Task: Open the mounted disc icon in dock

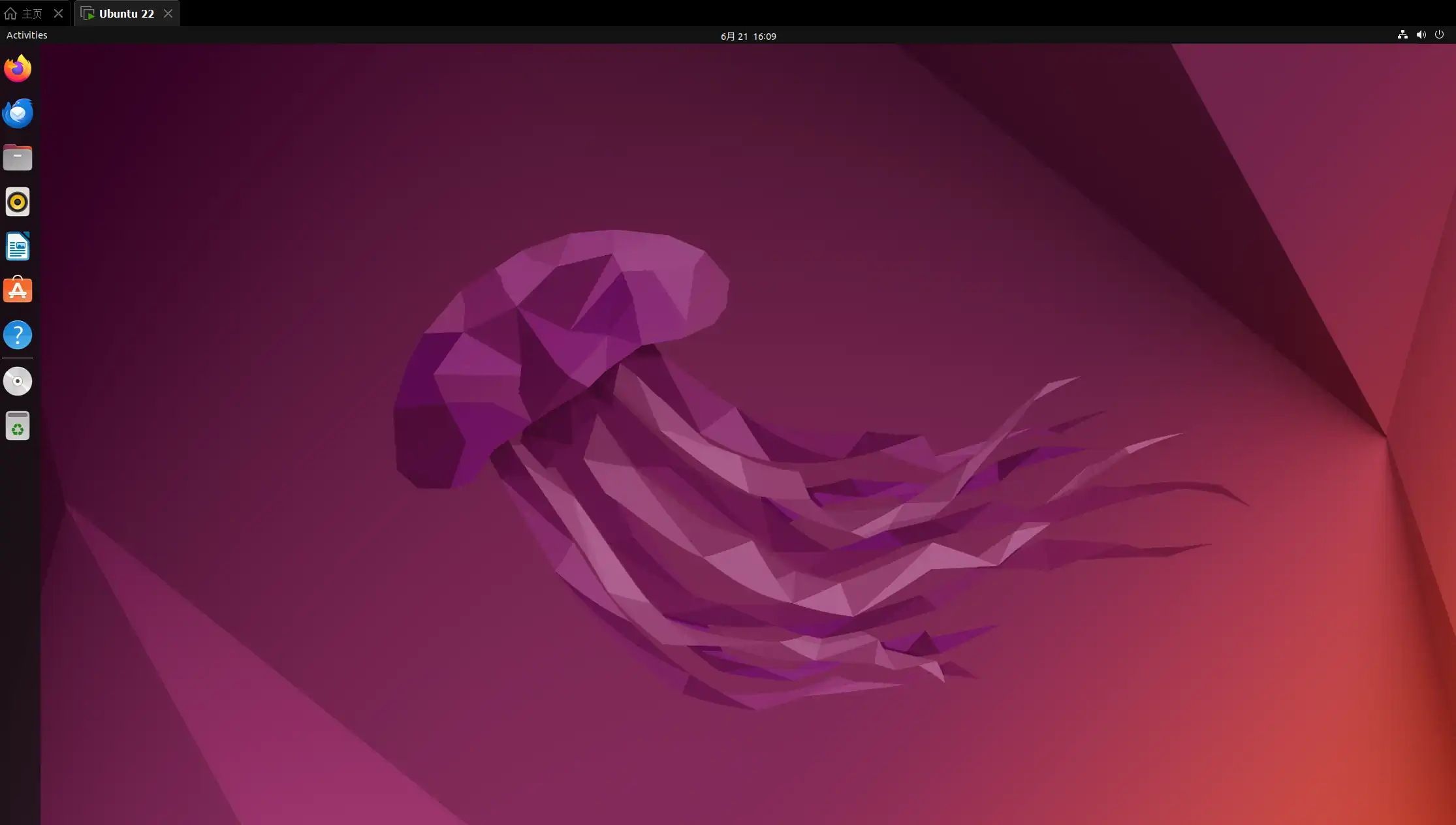Action: click(18, 381)
